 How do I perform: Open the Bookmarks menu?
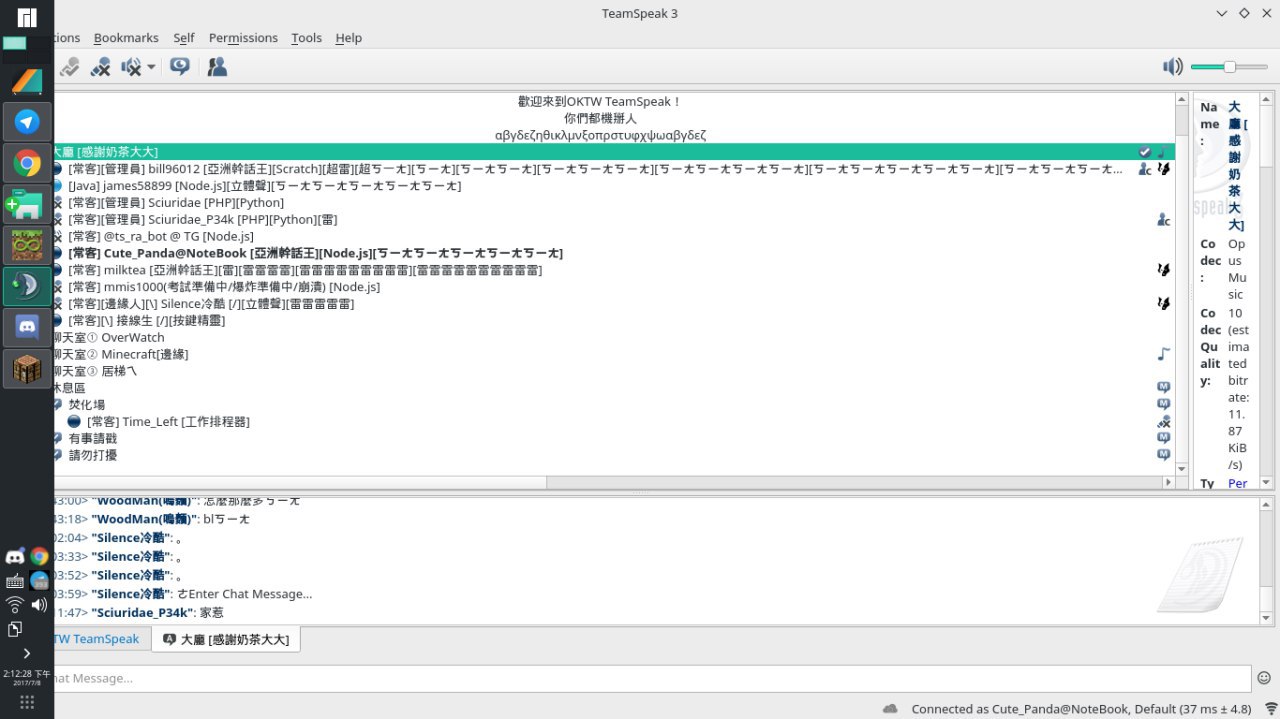point(126,37)
